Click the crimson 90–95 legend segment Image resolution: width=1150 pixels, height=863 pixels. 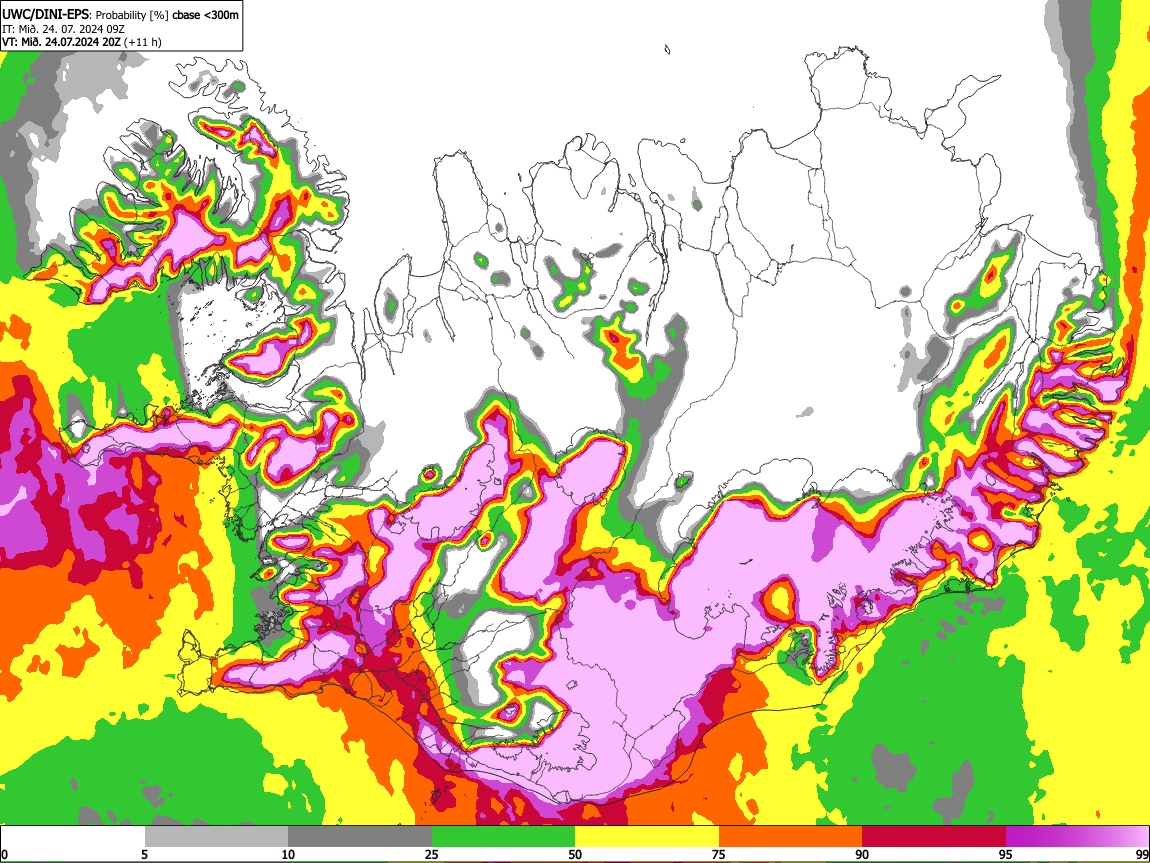tap(934, 837)
